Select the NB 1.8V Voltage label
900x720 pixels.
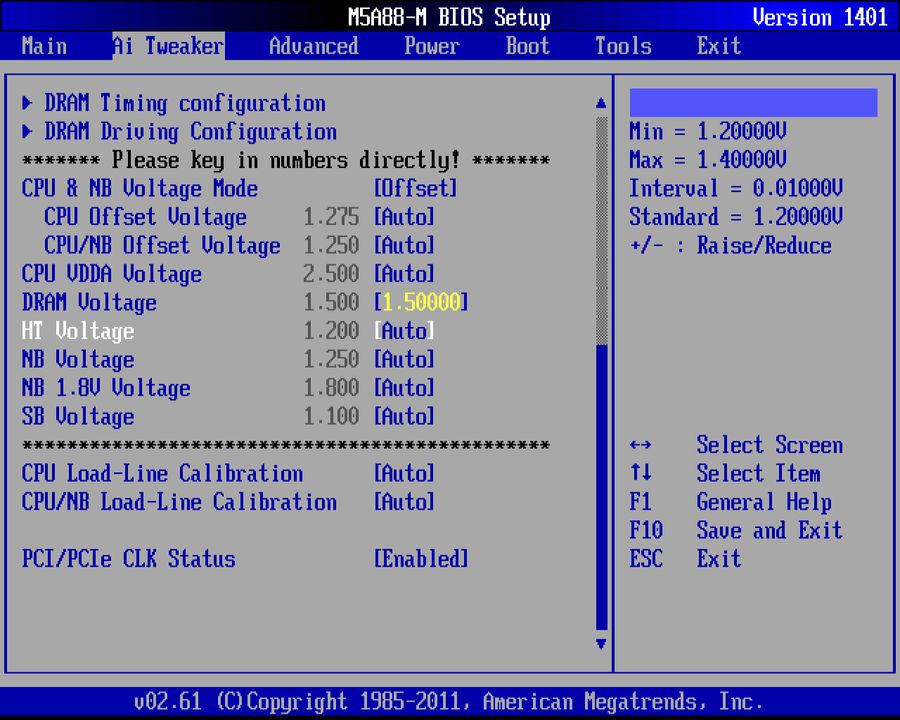[x=106, y=388]
